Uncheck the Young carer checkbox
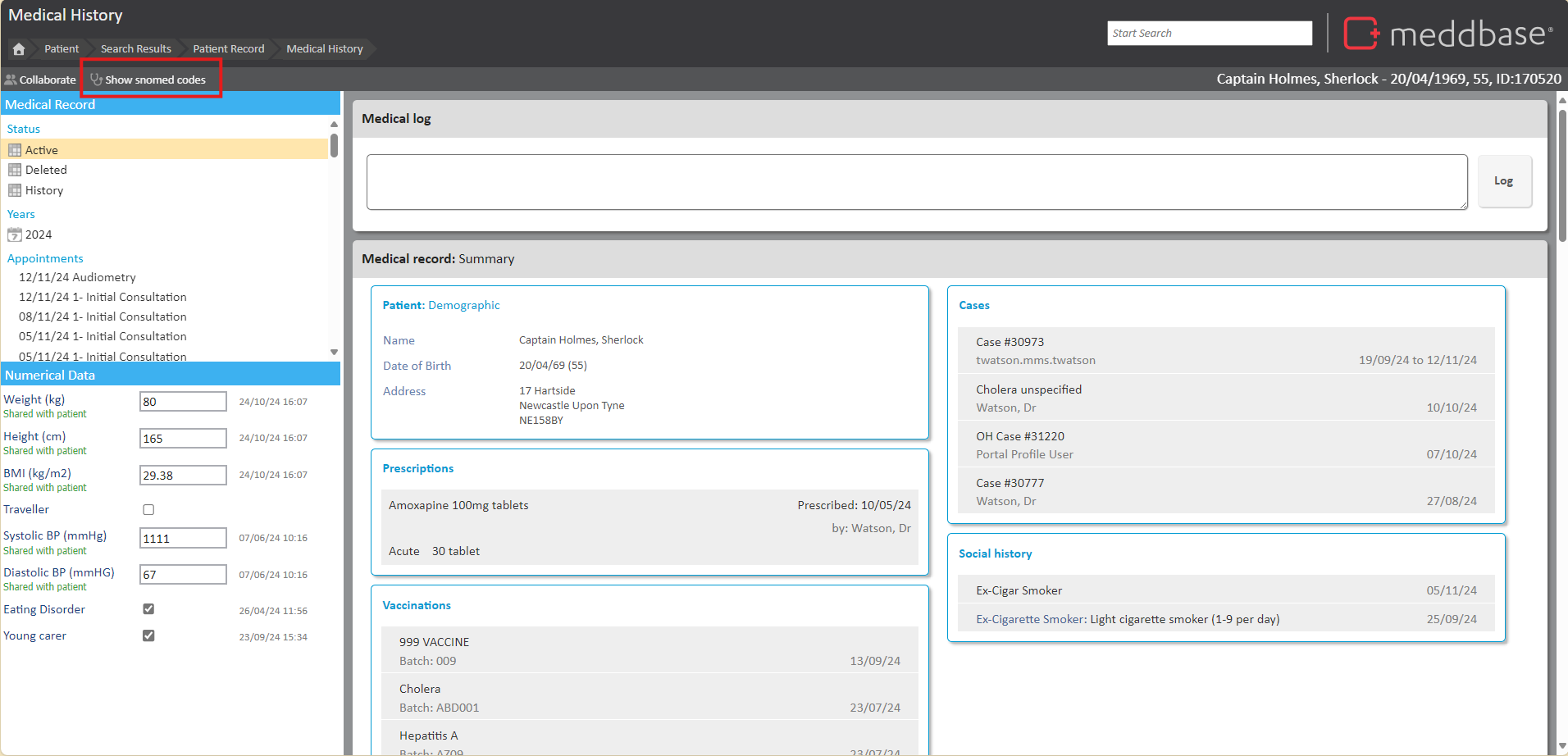Image resolution: width=1568 pixels, height=756 pixels. (148, 635)
